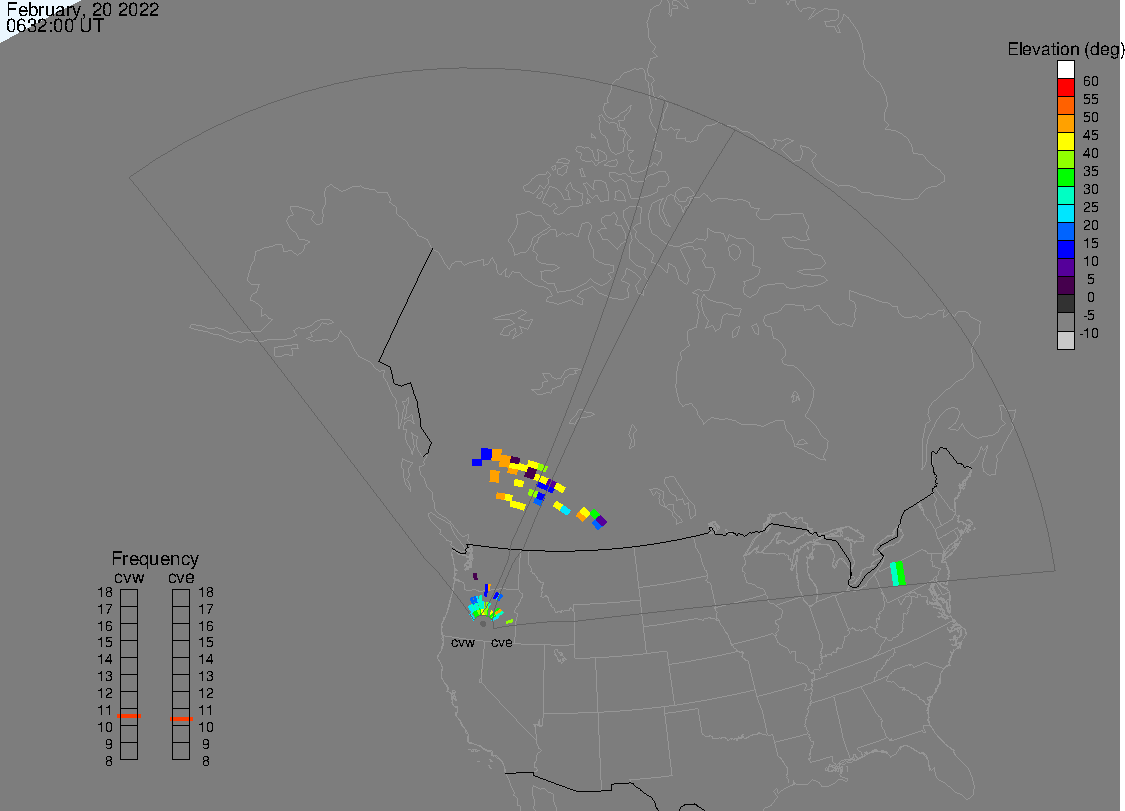The width and height of the screenshot is (1125, 811).
Task: Click the cvw header in the Frequency panel
Action: 130,576
